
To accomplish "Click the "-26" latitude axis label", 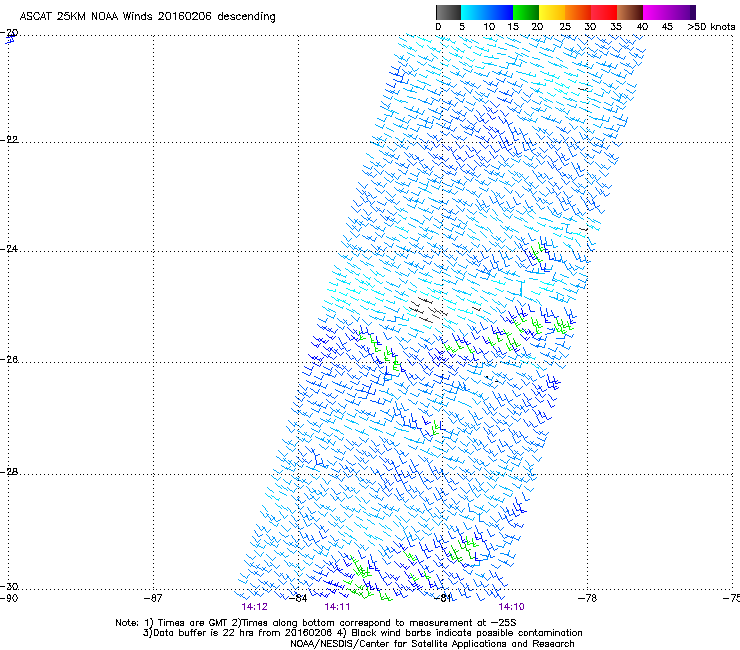I will (x=9, y=360).
